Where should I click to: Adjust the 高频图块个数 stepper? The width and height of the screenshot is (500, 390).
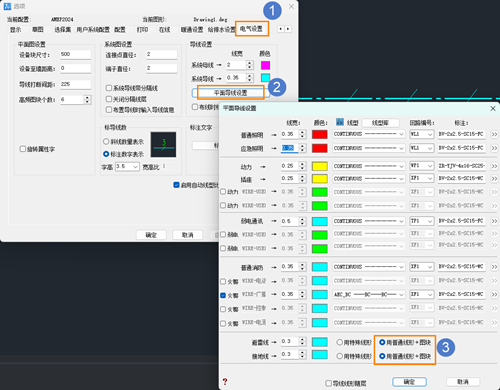pos(87,99)
